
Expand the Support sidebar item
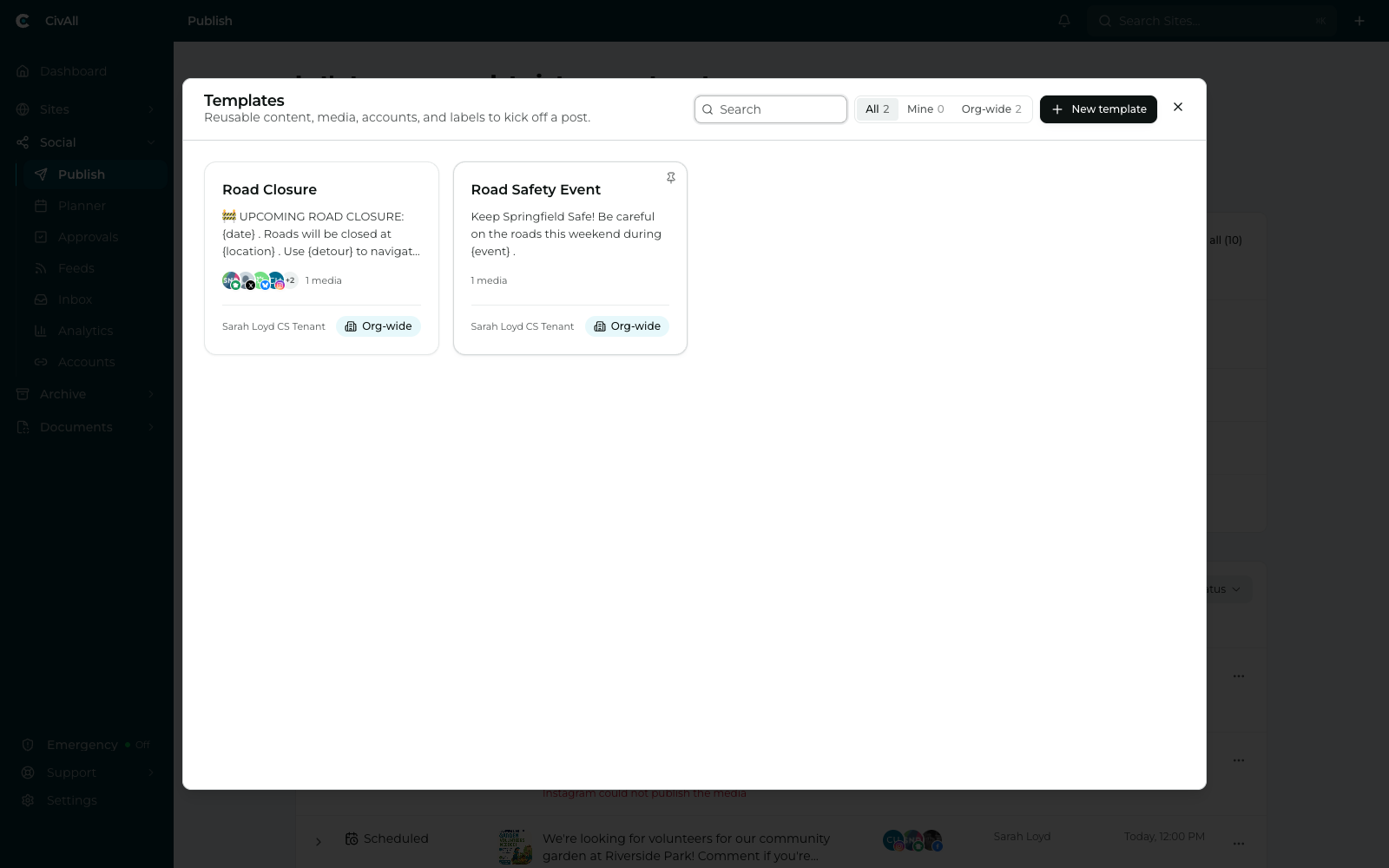click(x=85, y=773)
